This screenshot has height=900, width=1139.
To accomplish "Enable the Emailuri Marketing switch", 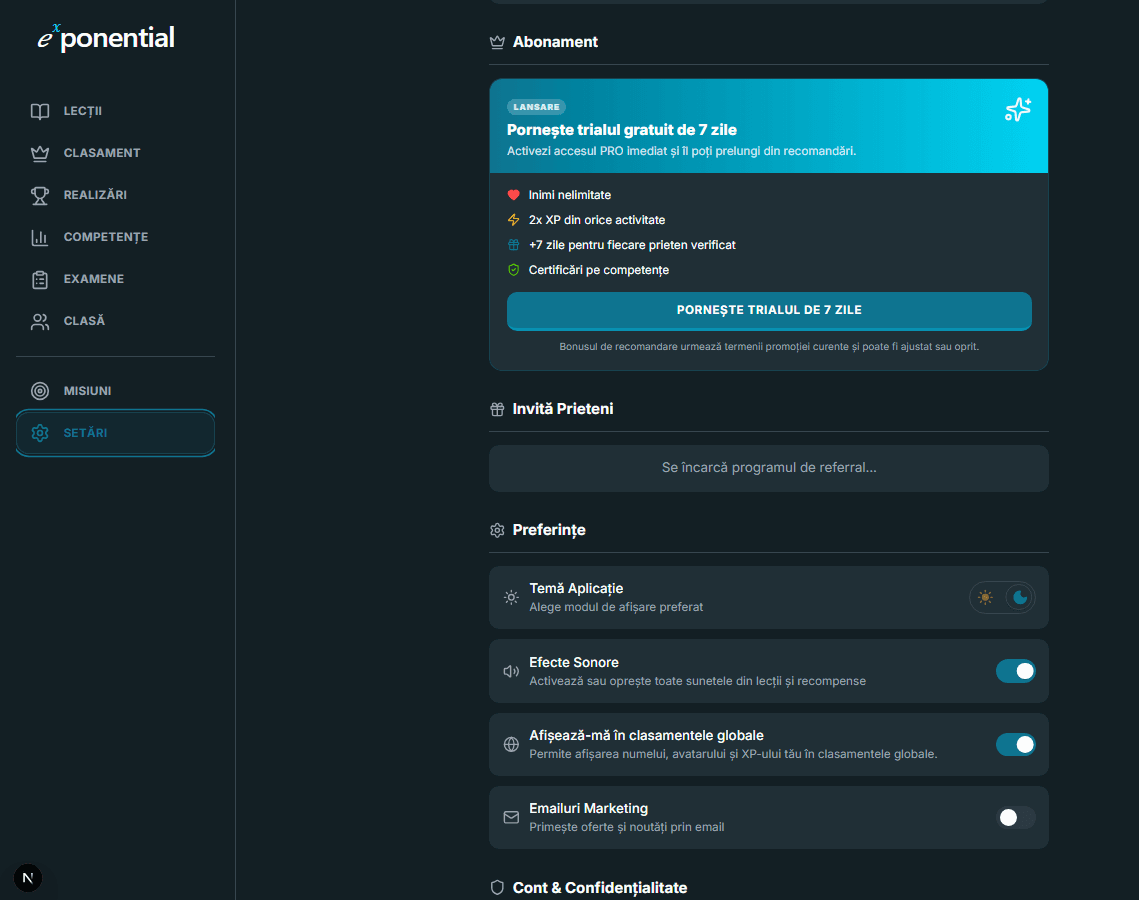I will 1016,818.
